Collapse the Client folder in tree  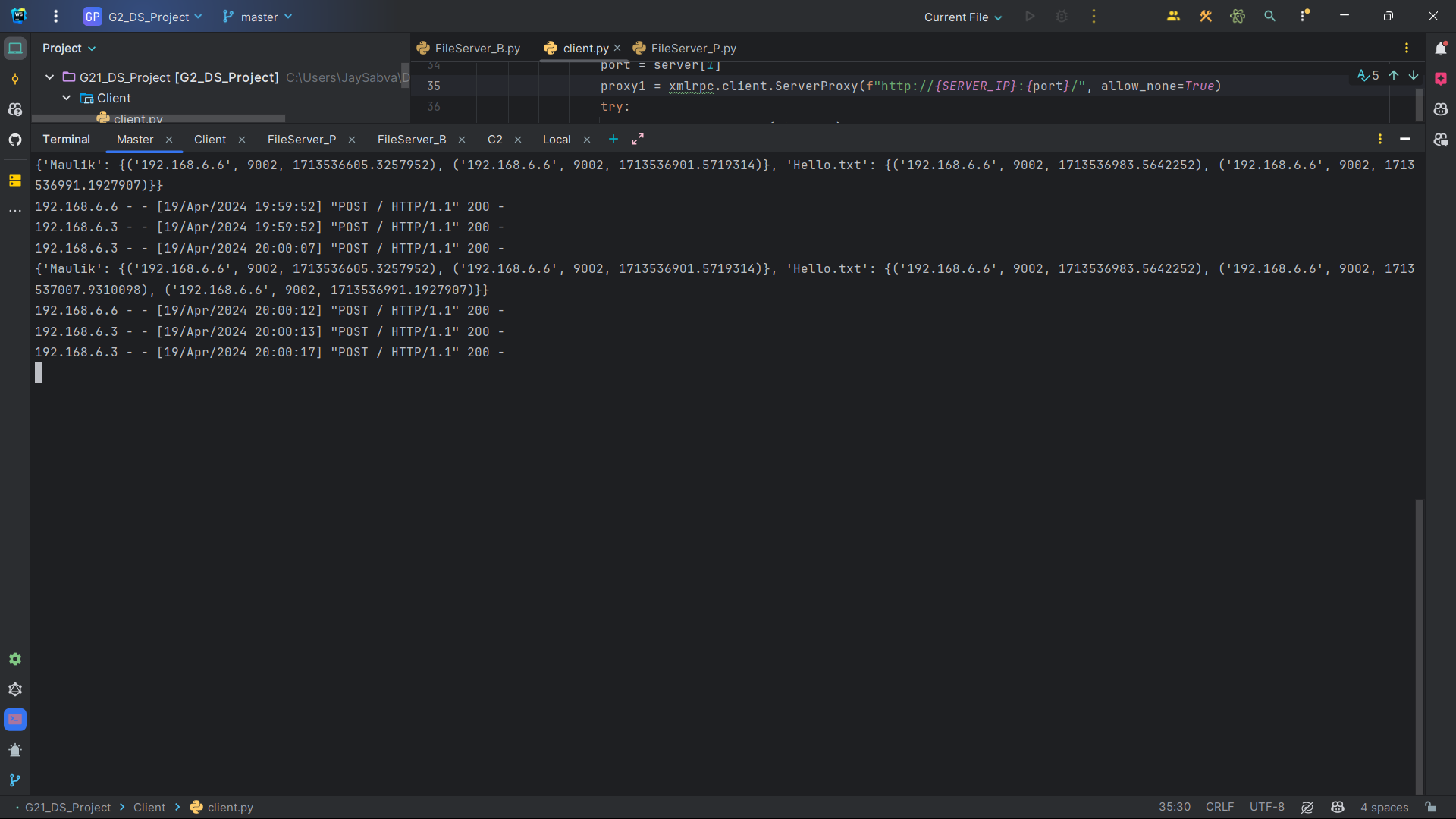pyautogui.click(x=67, y=98)
